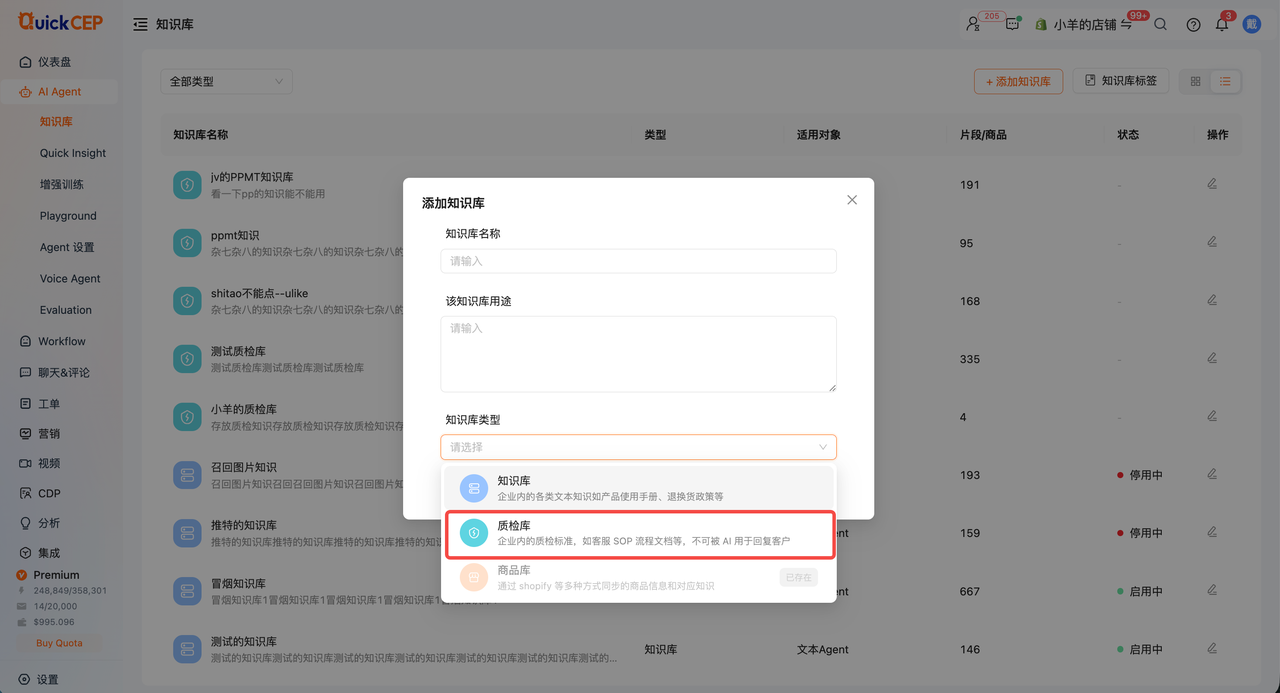Click the 248,849/358,301 quota value
1280x693 pixels.
pyautogui.click(x=70, y=591)
